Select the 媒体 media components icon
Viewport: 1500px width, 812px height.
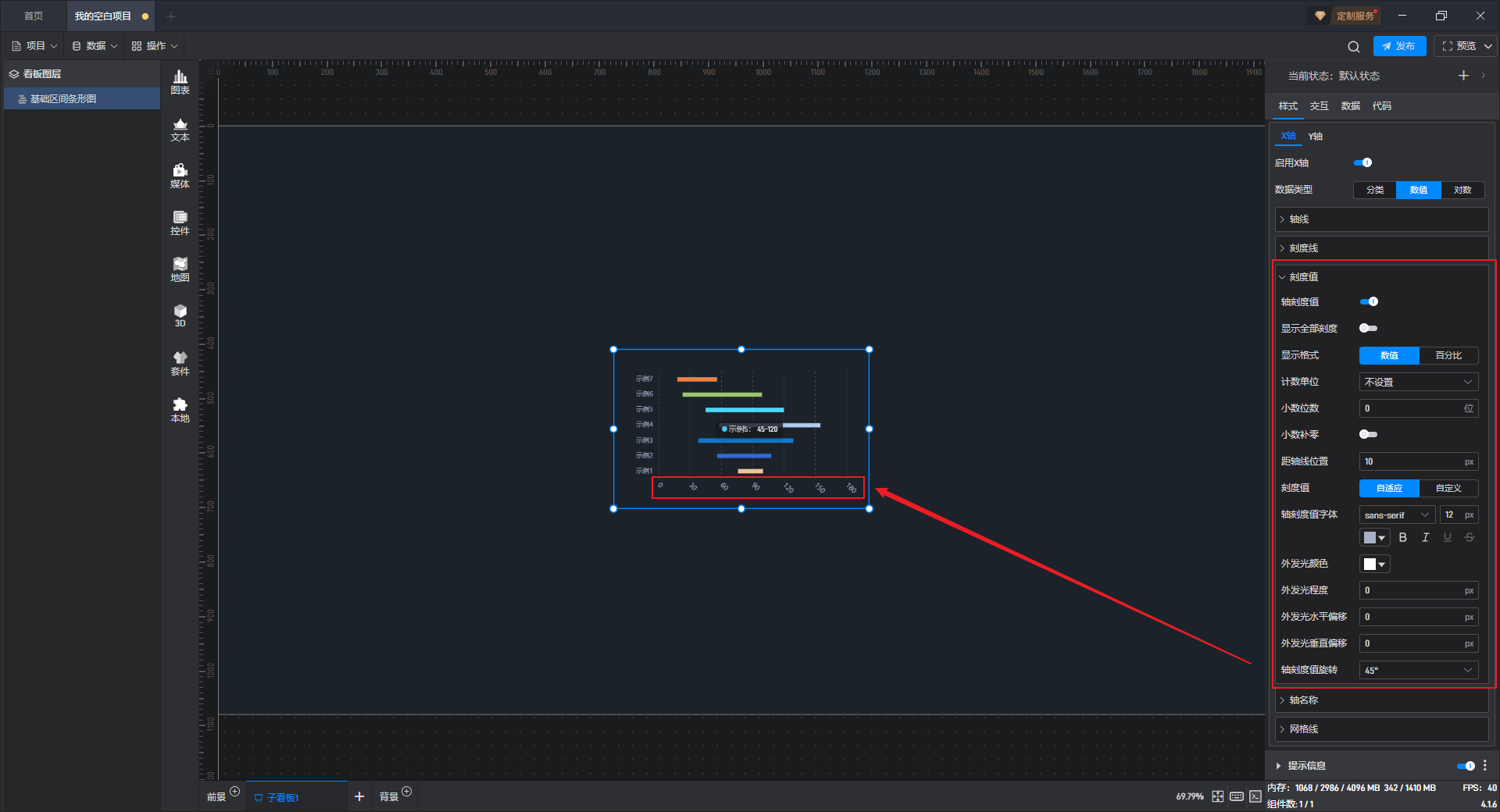point(180,176)
